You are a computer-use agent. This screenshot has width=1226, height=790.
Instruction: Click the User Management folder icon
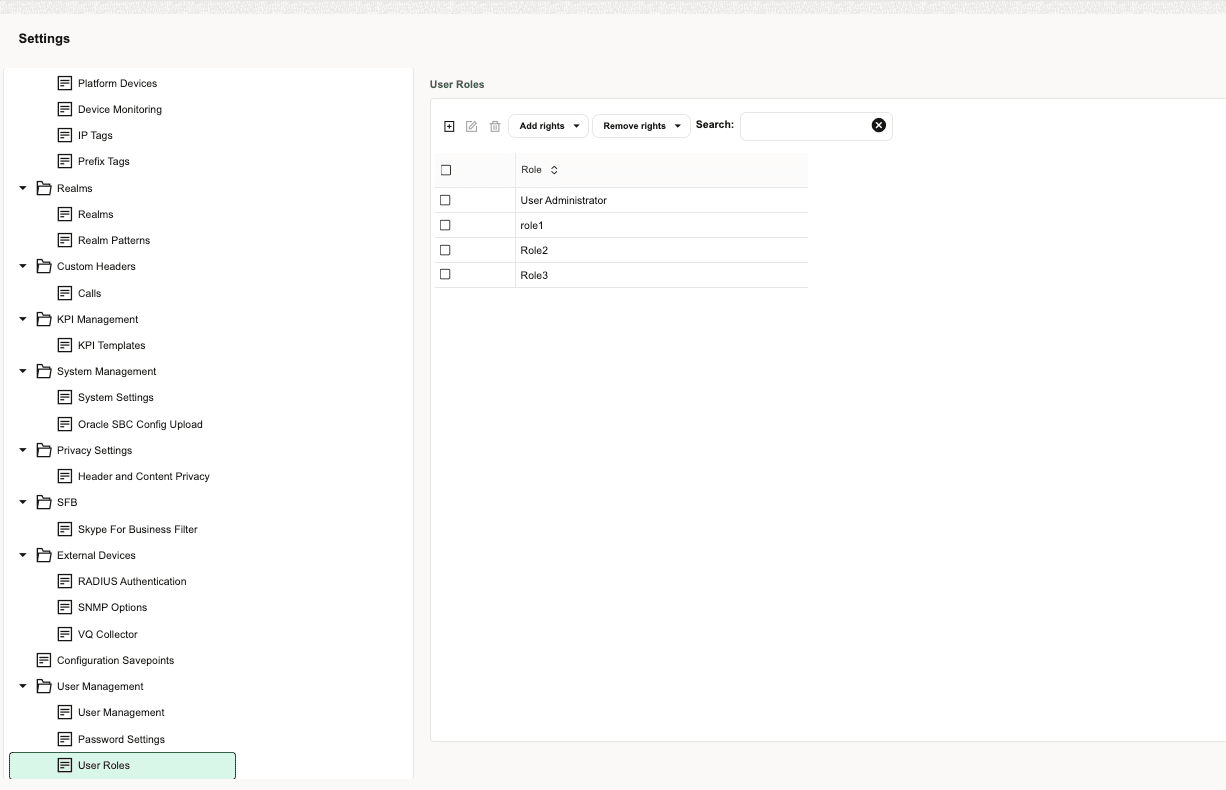pyautogui.click(x=43, y=686)
